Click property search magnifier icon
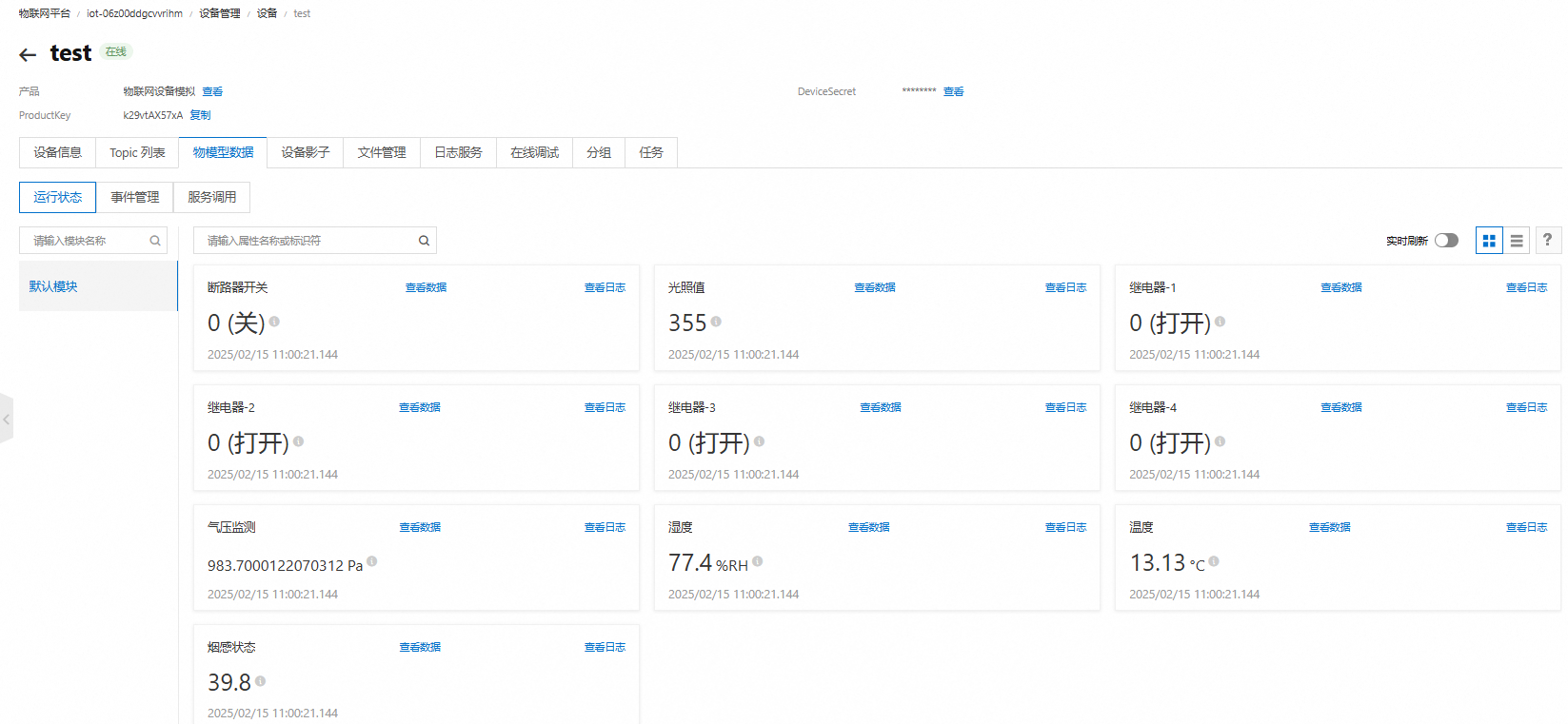 point(425,241)
